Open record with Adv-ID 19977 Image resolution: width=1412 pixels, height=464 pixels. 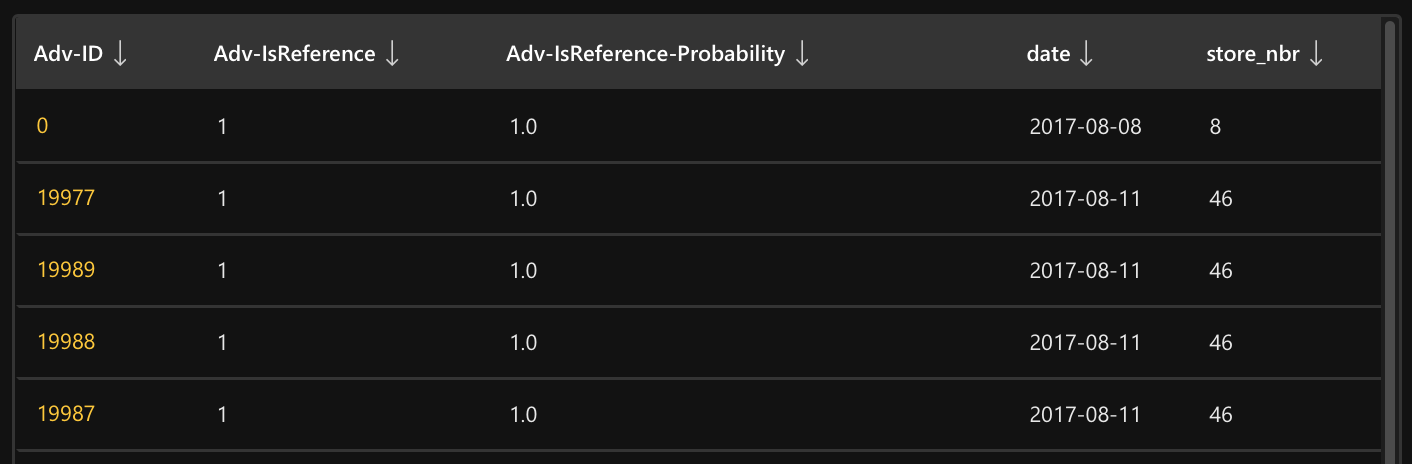tap(66, 199)
